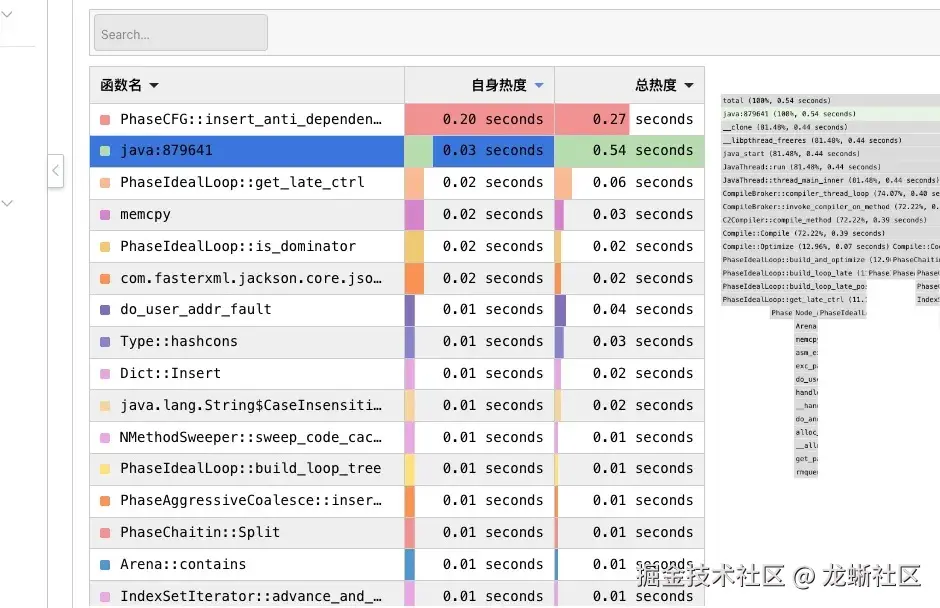Click java_start flame graph frame
Screen dimensions: 940x608
pos(830,153)
